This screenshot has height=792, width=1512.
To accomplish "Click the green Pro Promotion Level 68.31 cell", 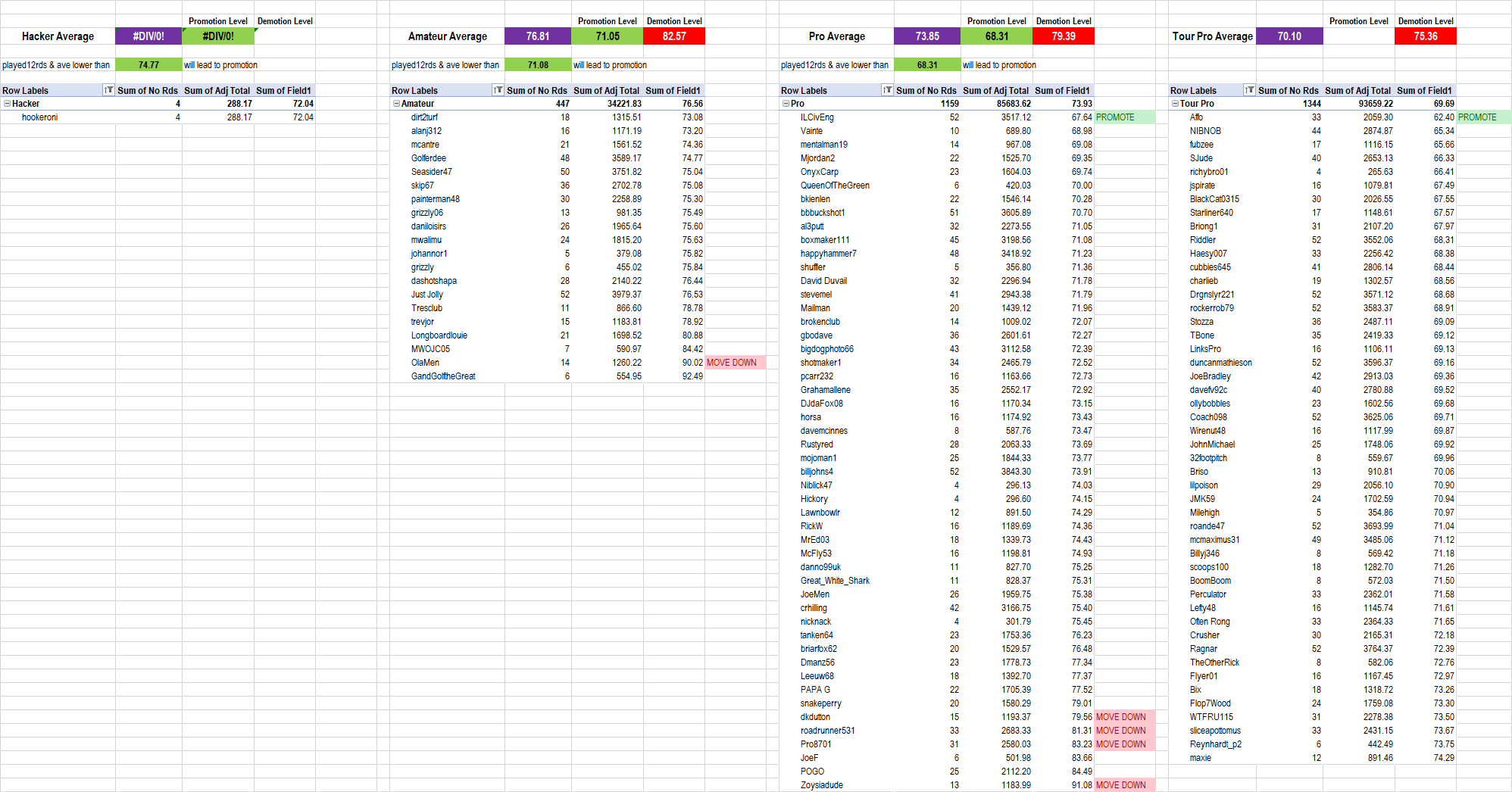I will (x=996, y=36).
